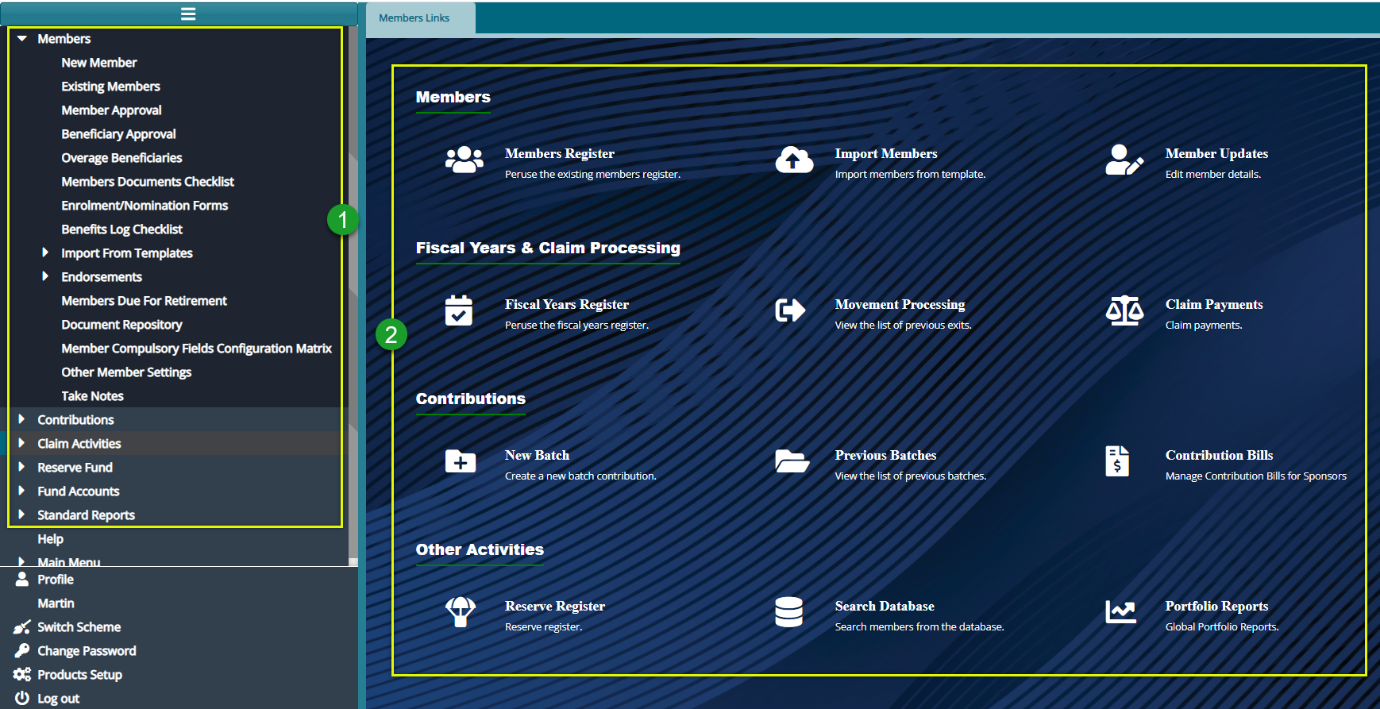The image size is (1380, 709).
Task: Open Member Compulsory Fields Configuration Matrix
Action: 197,348
